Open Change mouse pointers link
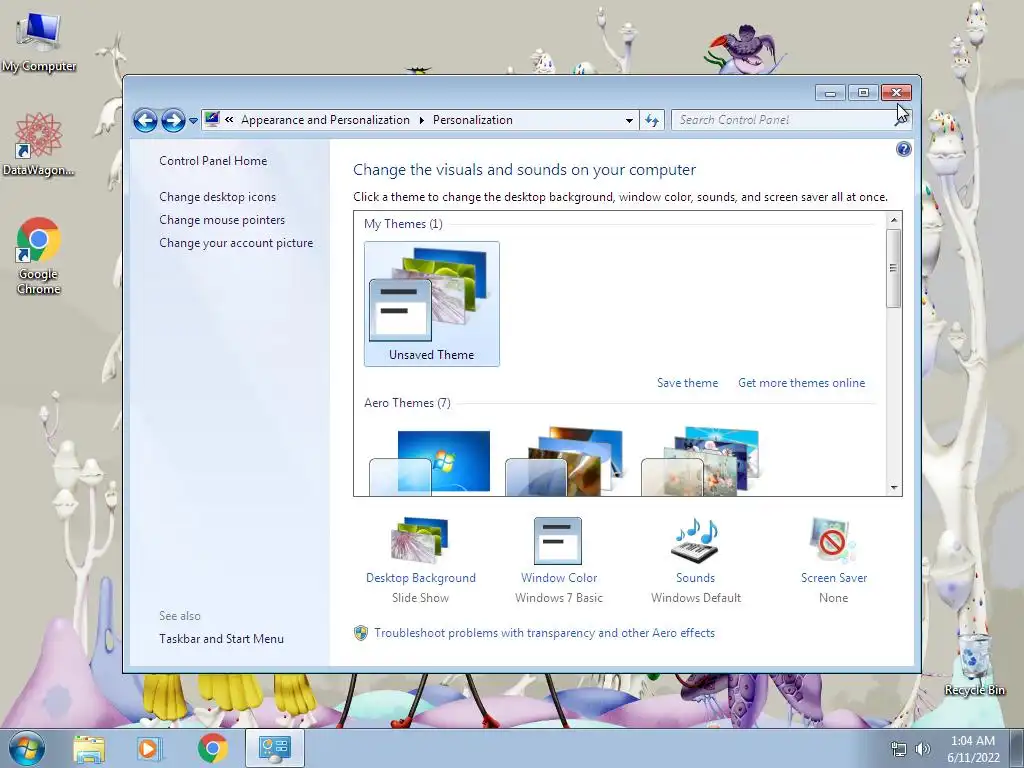Screen dimensions: 1024x768 tap(222, 219)
